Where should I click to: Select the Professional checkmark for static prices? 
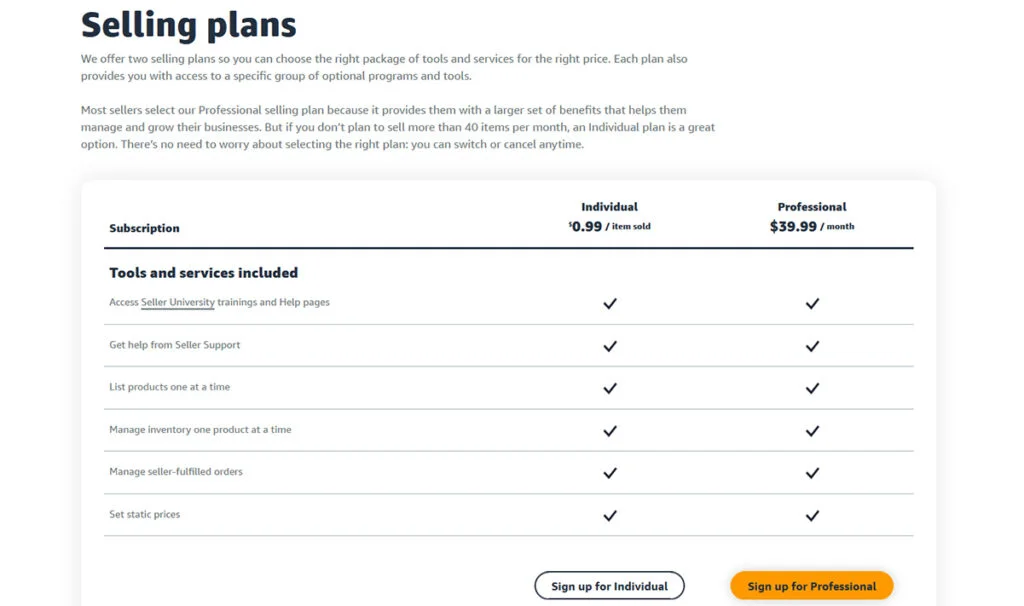tap(812, 515)
